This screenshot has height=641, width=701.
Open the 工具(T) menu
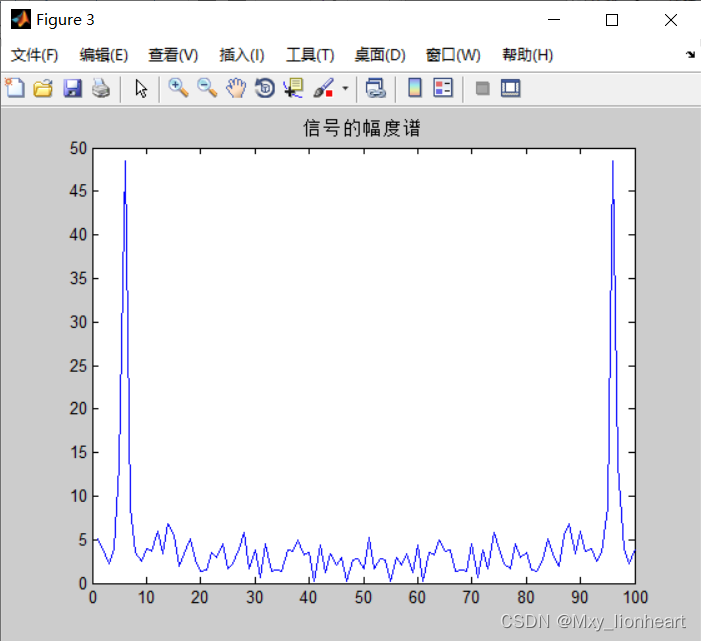pyautogui.click(x=310, y=55)
